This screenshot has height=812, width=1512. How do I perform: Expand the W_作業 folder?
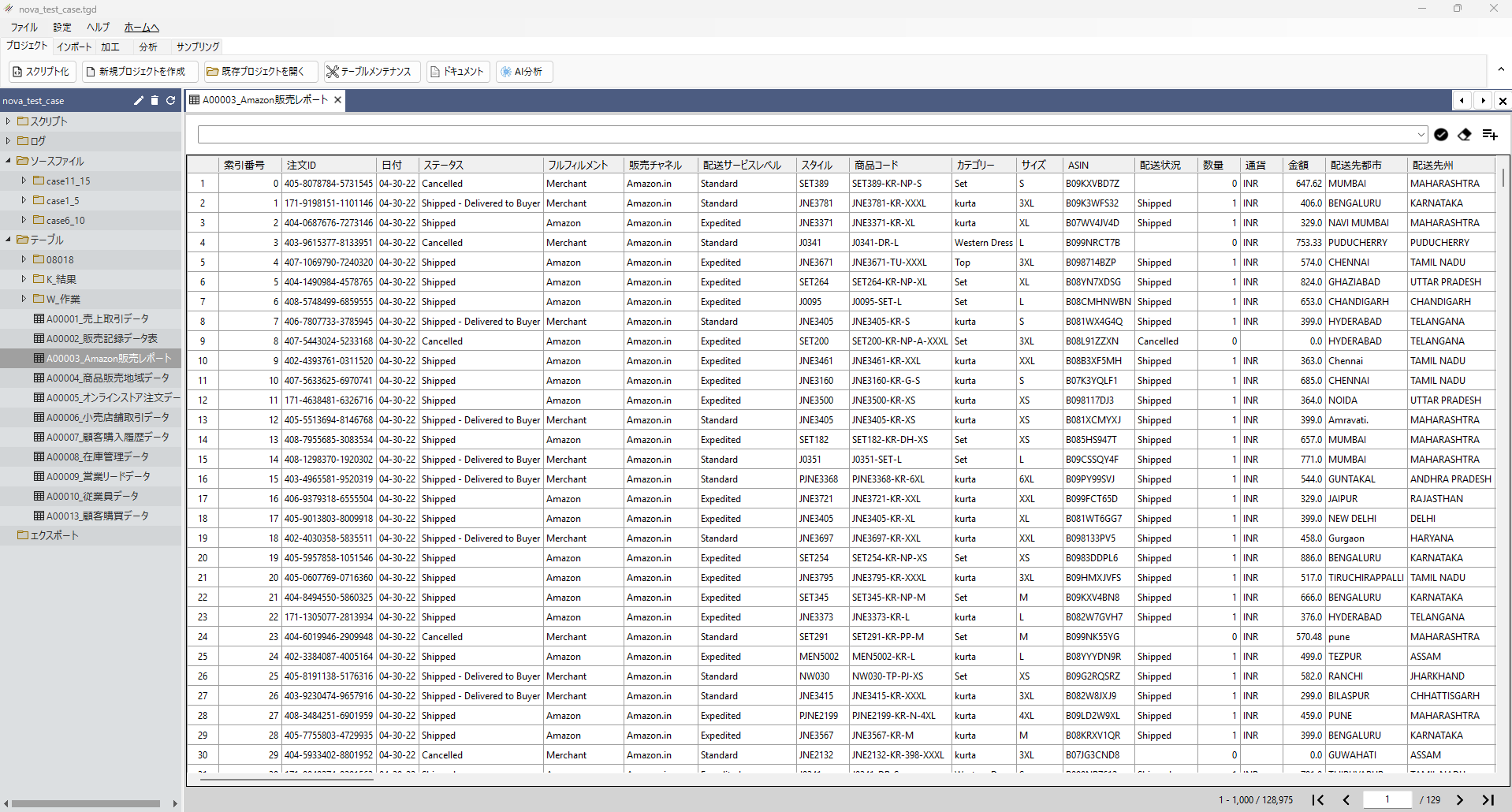[x=24, y=299]
